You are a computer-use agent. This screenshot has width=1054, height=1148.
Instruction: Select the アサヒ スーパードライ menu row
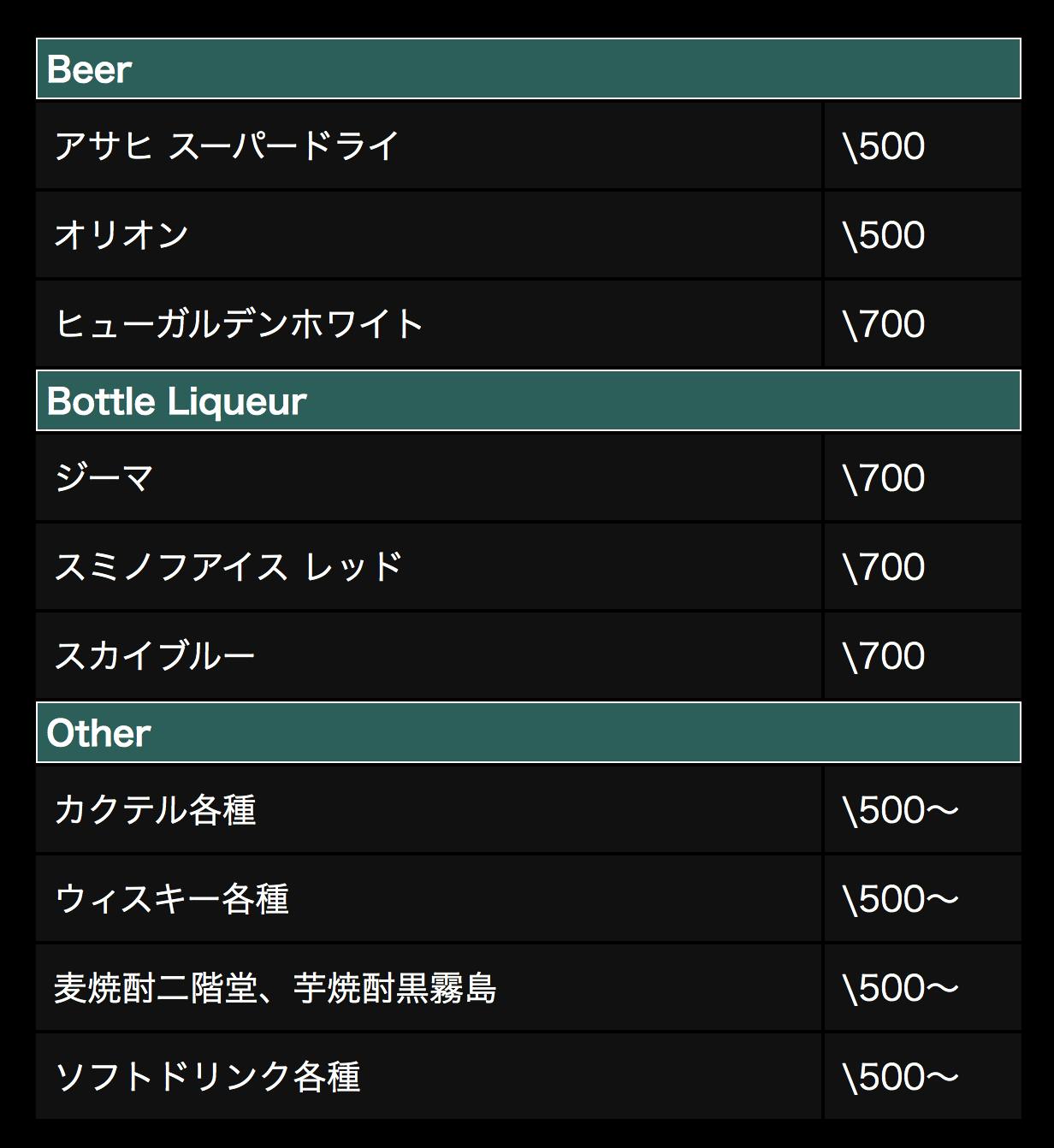pos(227,146)
